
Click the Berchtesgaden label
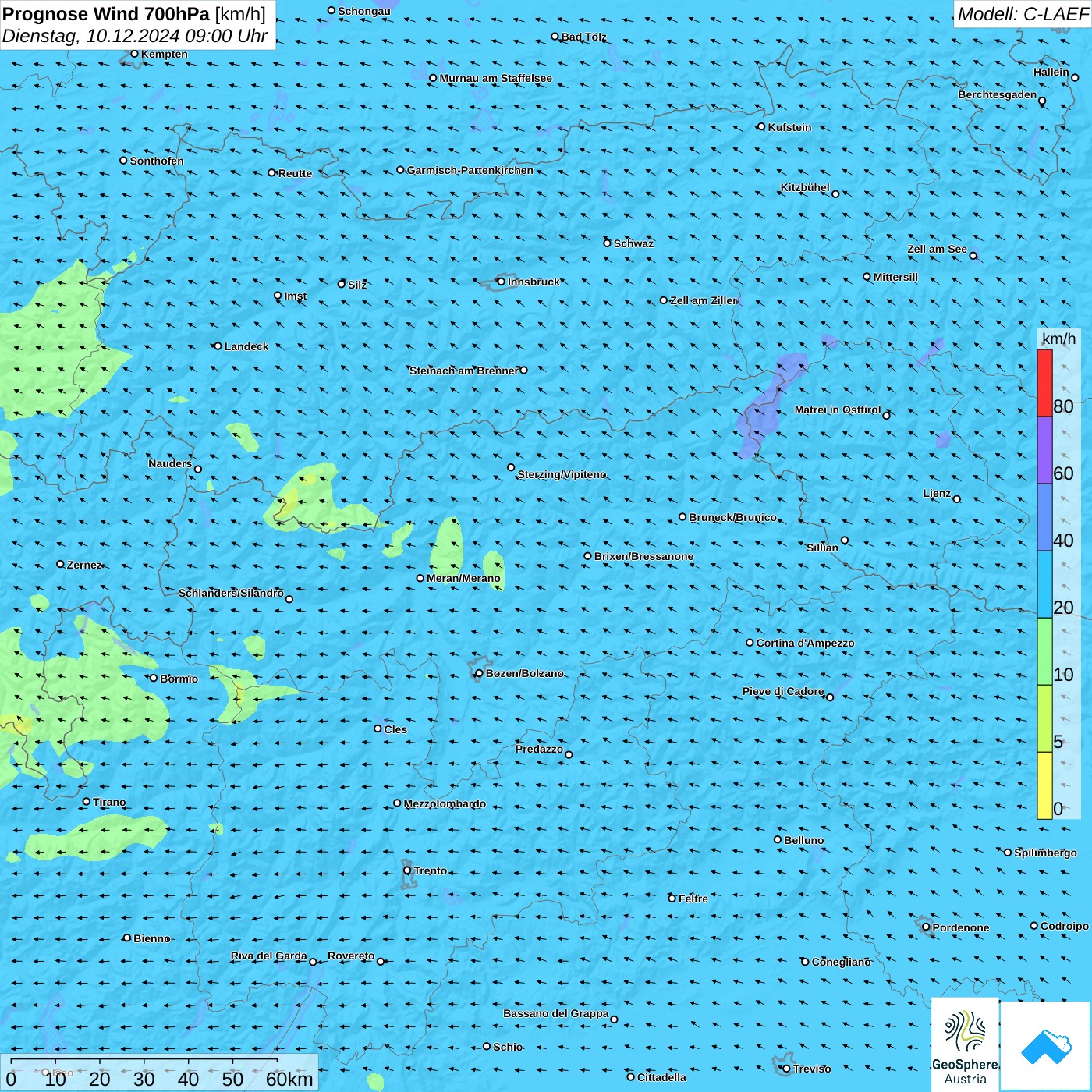click(x=998, y=95)
